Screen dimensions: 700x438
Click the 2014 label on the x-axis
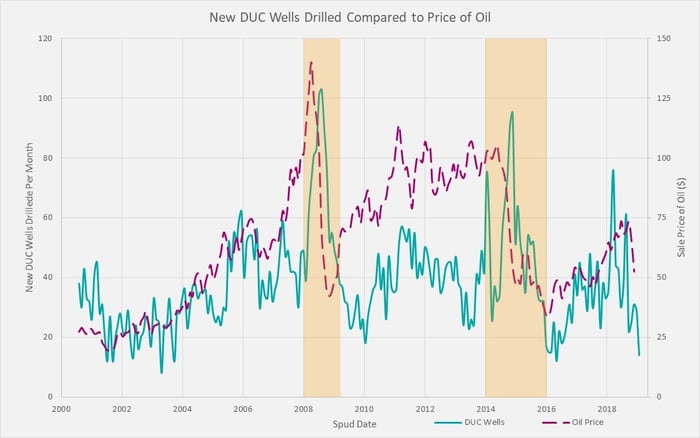click(486, 409)
